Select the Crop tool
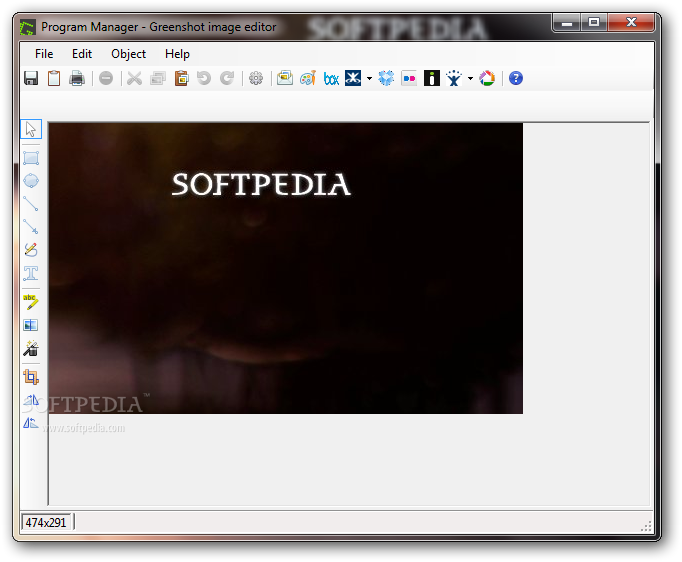682x562 pixels. click(x=31, y=377)
